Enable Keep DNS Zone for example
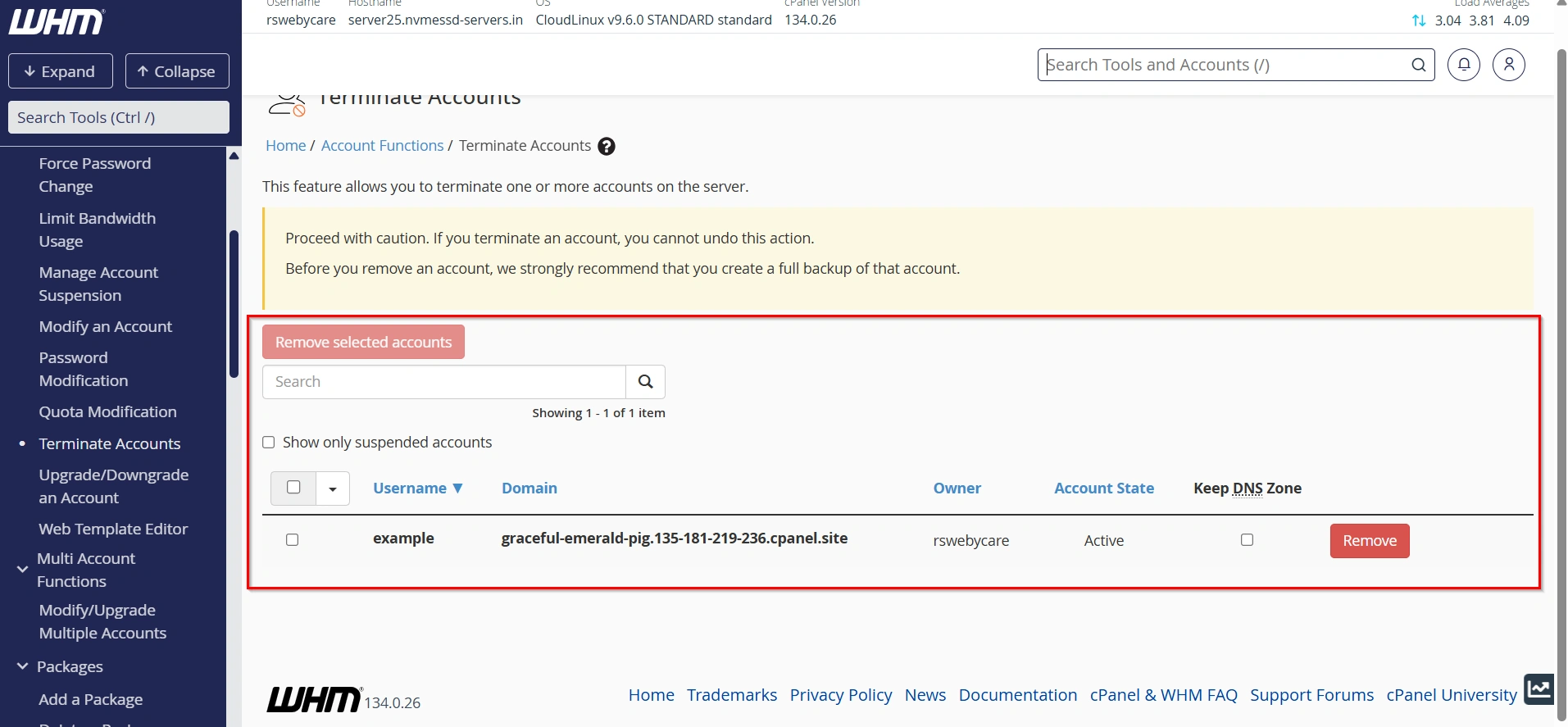 pyautogui.click(x=1247, y=540)
